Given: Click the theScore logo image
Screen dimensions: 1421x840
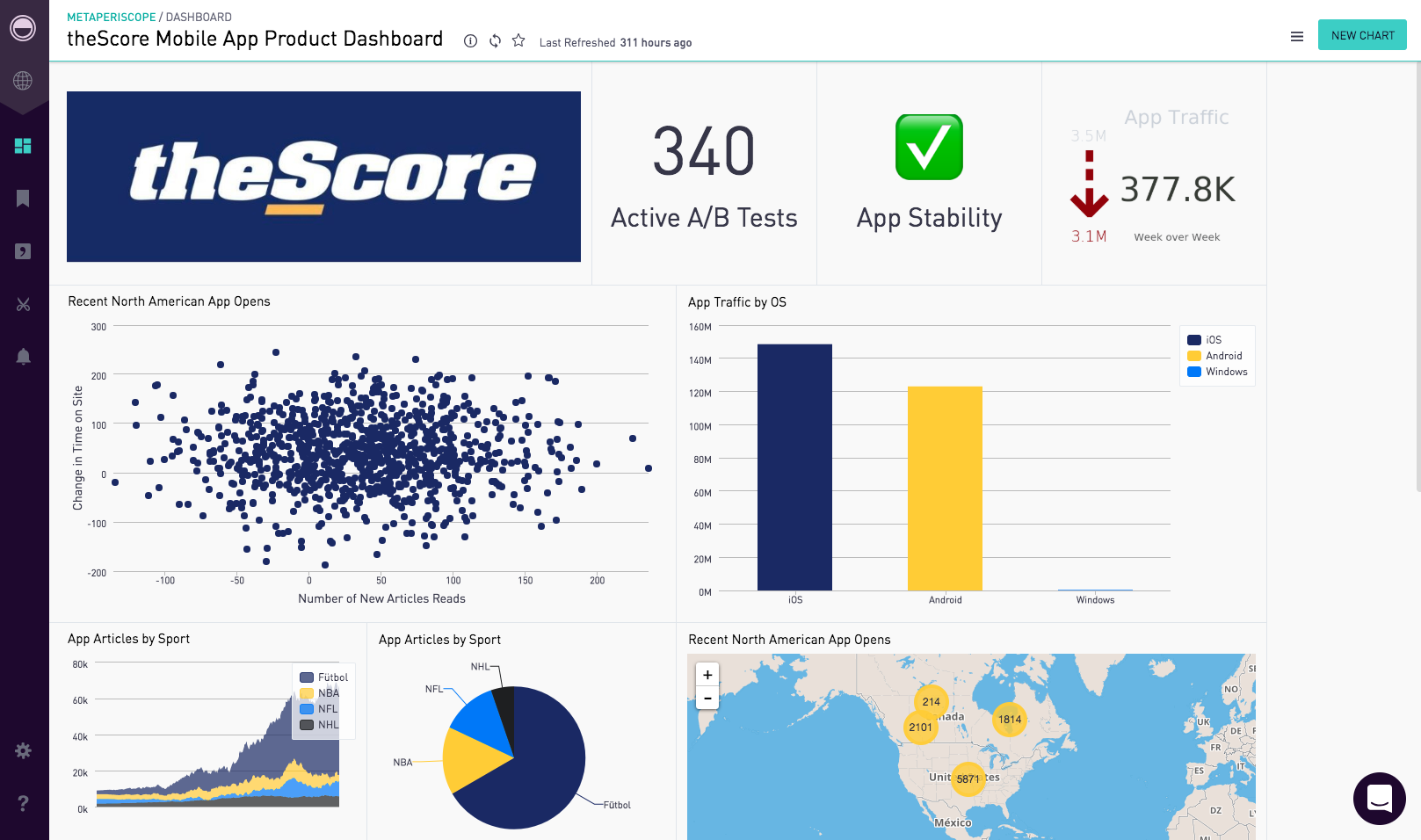Looking at the screenshot, I should coord(323,177).
